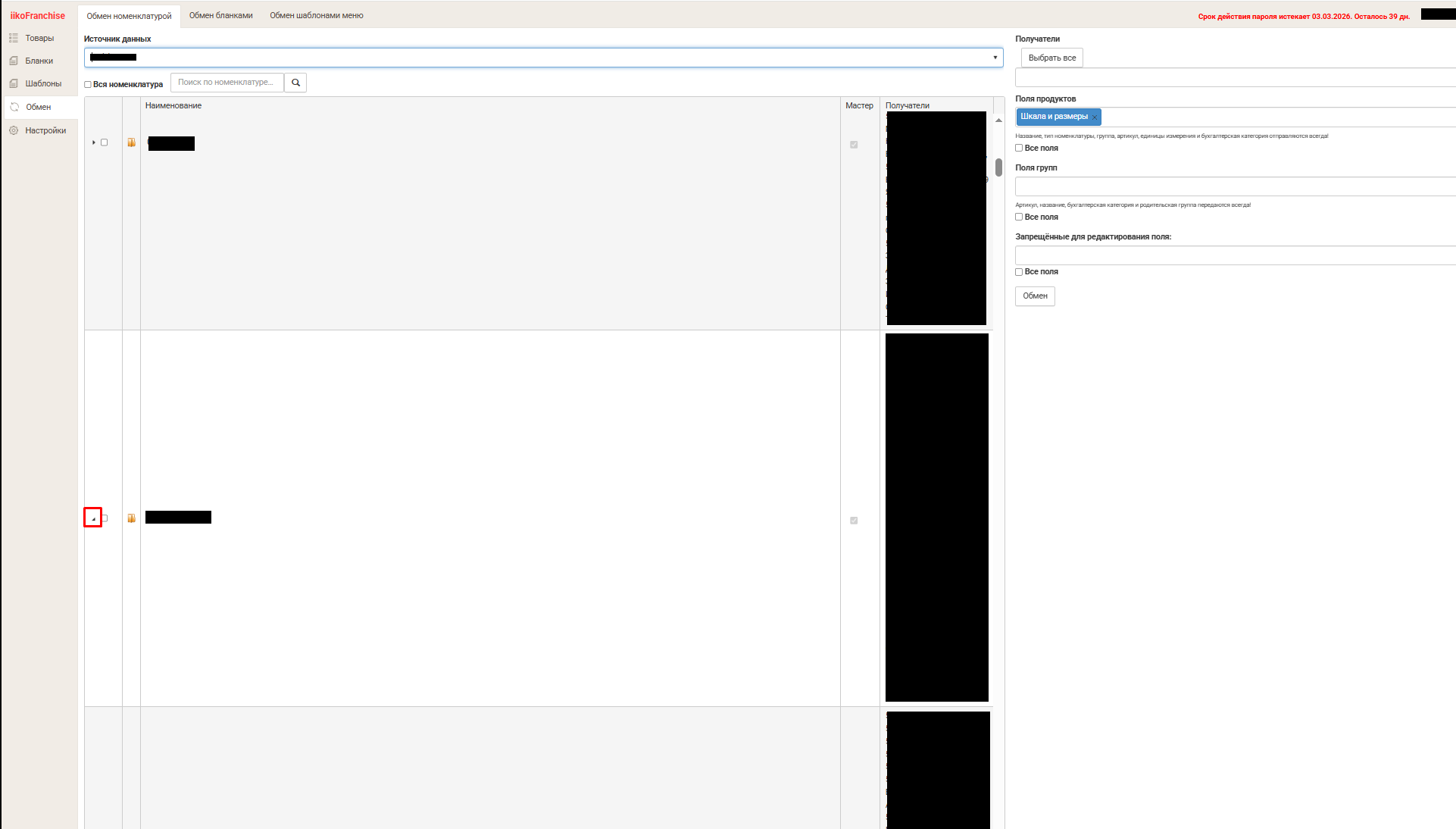This screenshot has height=829, width=1456.
Task: Switch to the Обмен шаблонами меню tab
Action: tap(317, 15)
